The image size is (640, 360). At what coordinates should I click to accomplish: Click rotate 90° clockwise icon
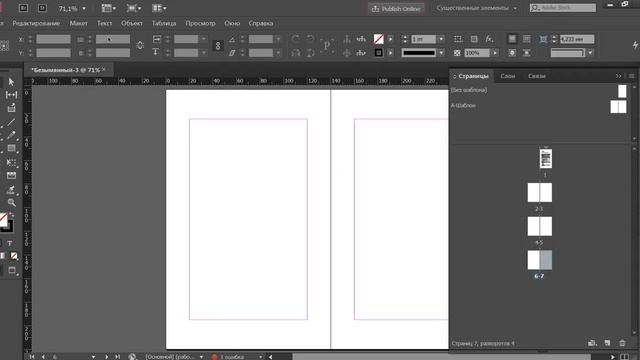pos(295,39)
